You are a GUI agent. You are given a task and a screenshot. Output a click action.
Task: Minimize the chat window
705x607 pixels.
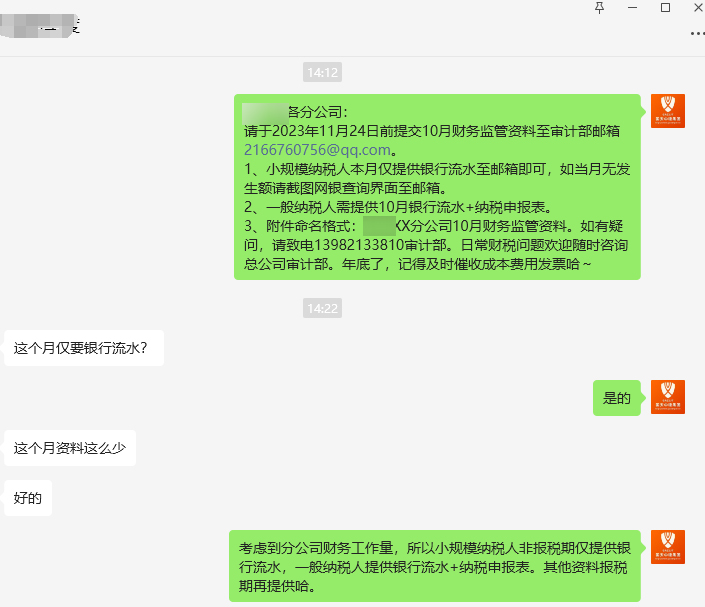pos(633,8)
